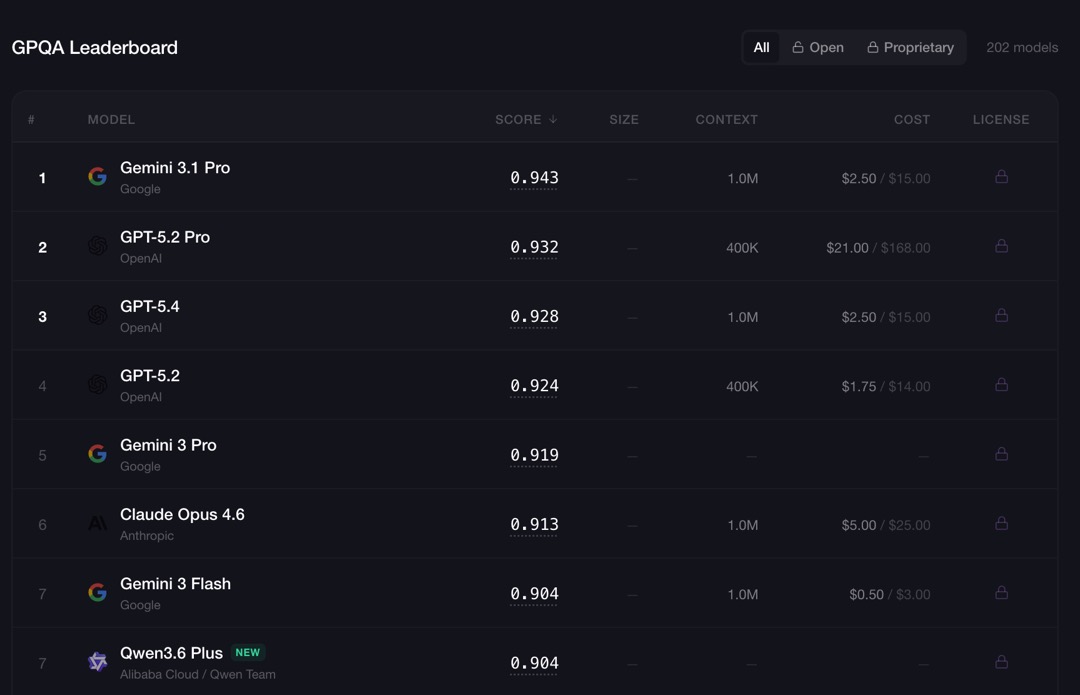1080x695 pixels.
Task: Select the All models filter
Action: click(761, 47)
